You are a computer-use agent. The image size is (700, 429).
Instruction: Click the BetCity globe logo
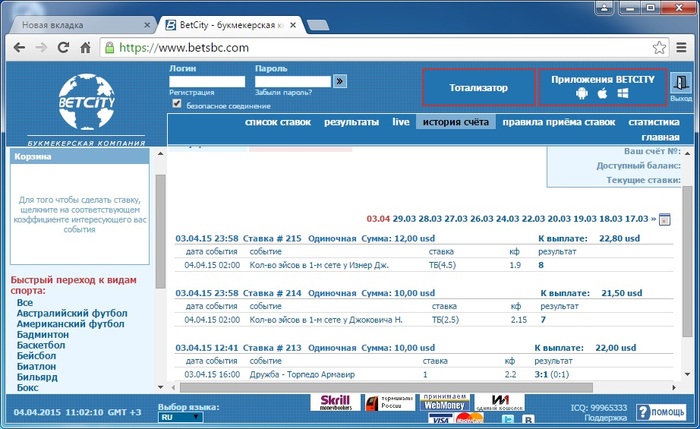coord(87,102)
